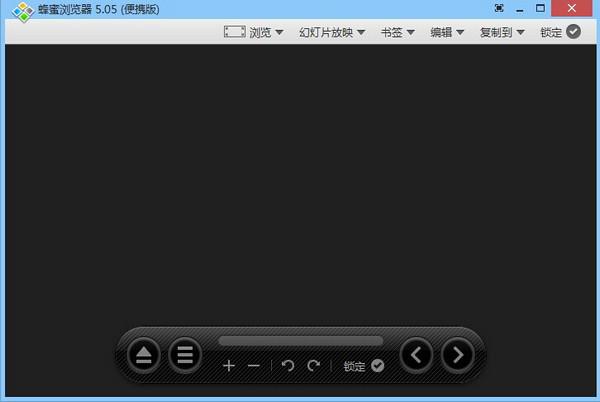Click the empty dark image viewing area
600x402 pixels.
(300, 180)
